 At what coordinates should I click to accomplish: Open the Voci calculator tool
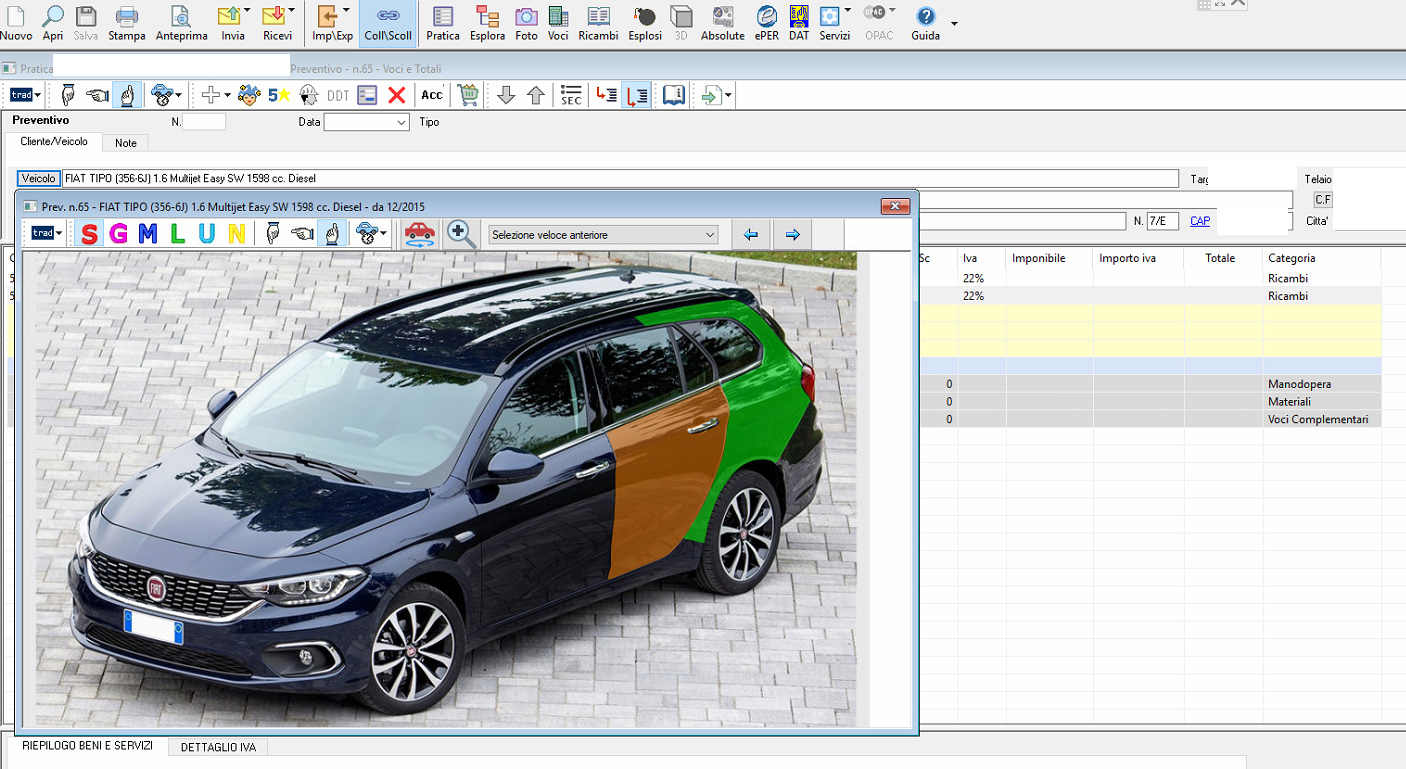[x=558, y=23]
